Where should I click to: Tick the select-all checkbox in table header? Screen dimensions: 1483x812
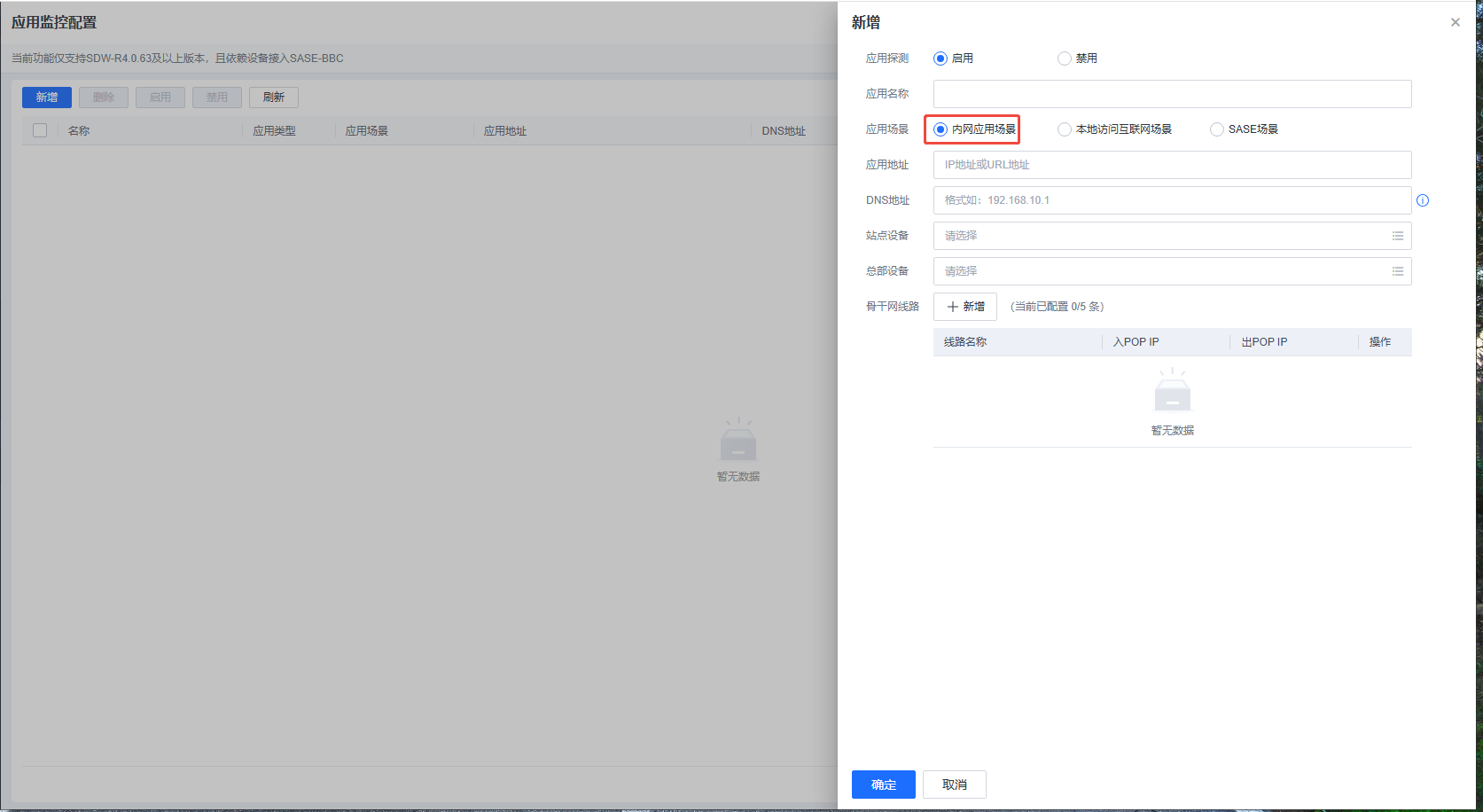[40, 130]
